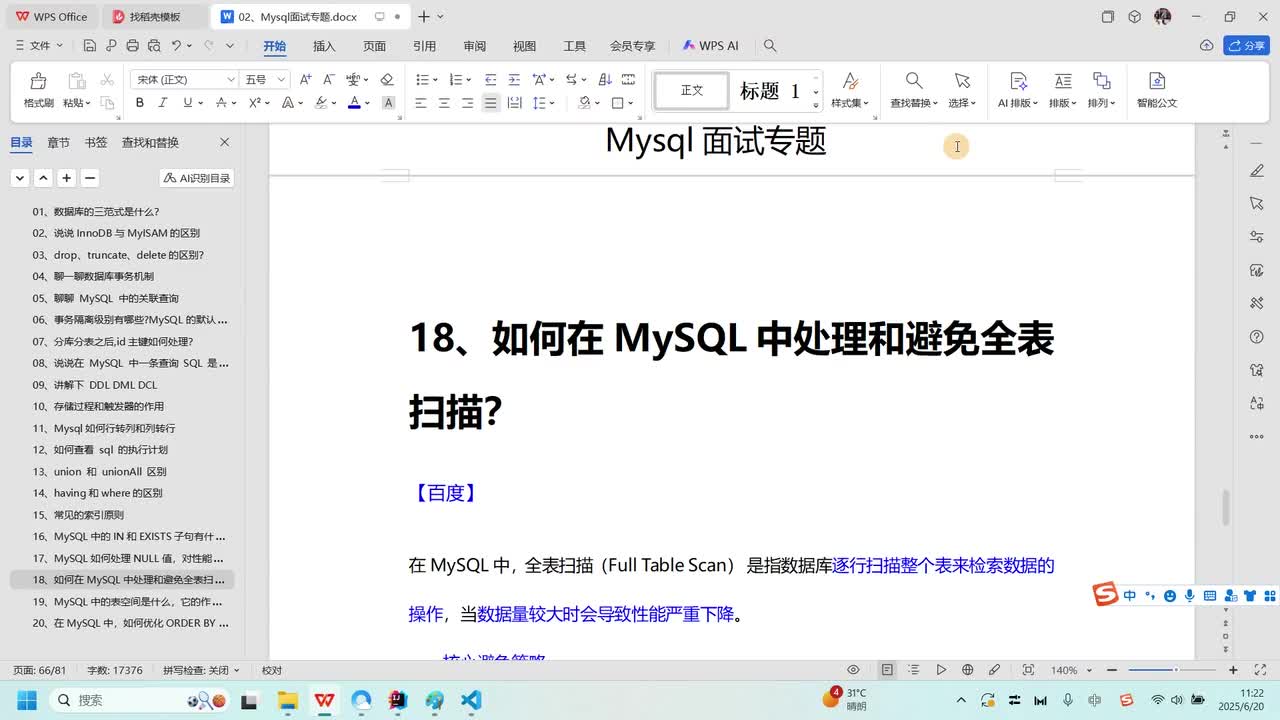
Task: Select align left button
Action: 421,103
